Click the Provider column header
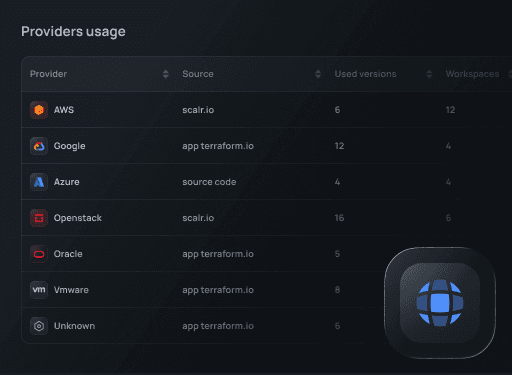 (x=48, y=74)
